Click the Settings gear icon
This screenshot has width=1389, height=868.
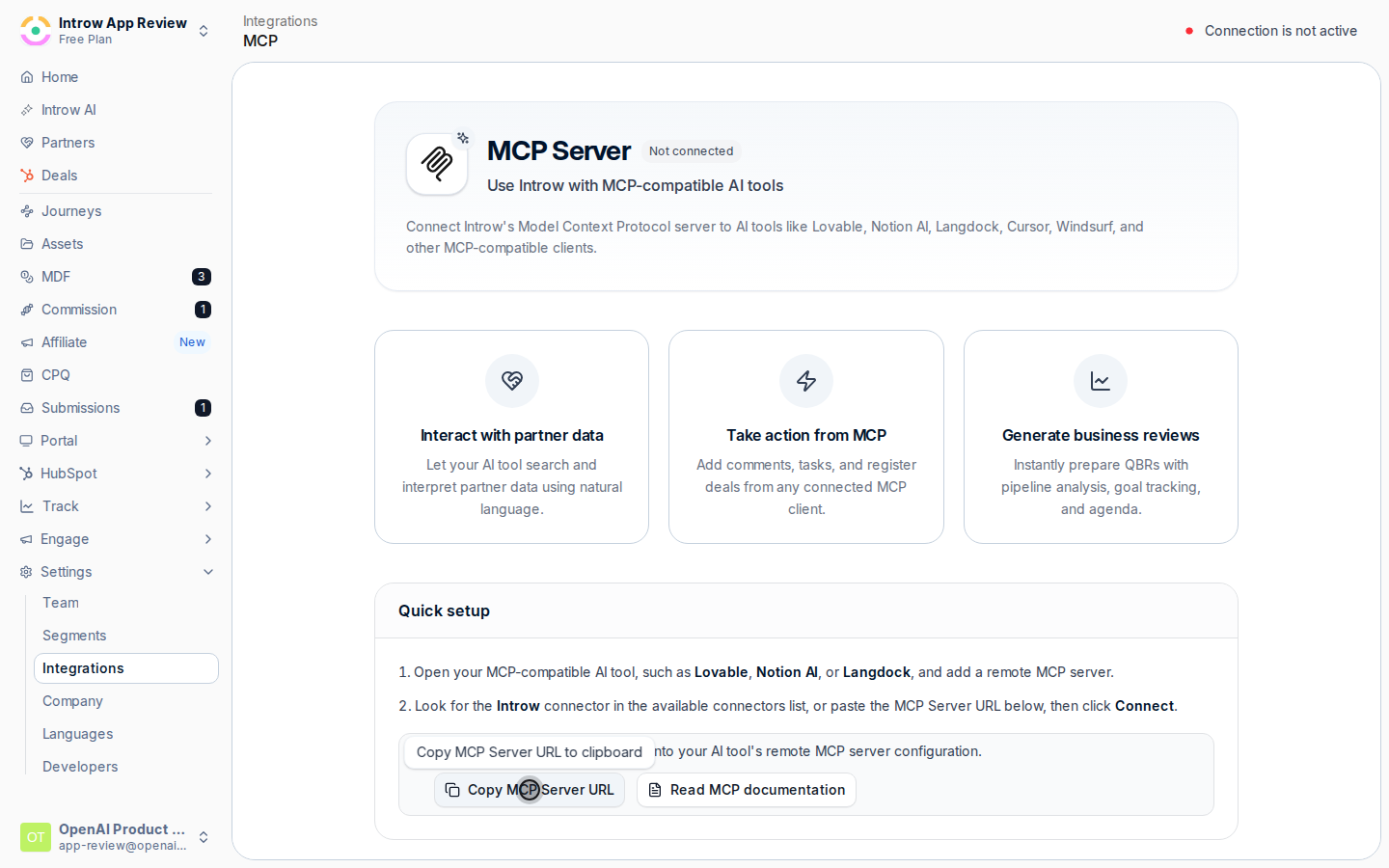click(x=26, y=572)
